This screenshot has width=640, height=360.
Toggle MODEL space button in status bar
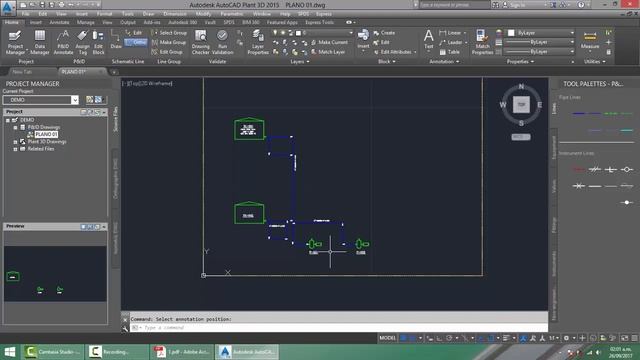point(387,338)
